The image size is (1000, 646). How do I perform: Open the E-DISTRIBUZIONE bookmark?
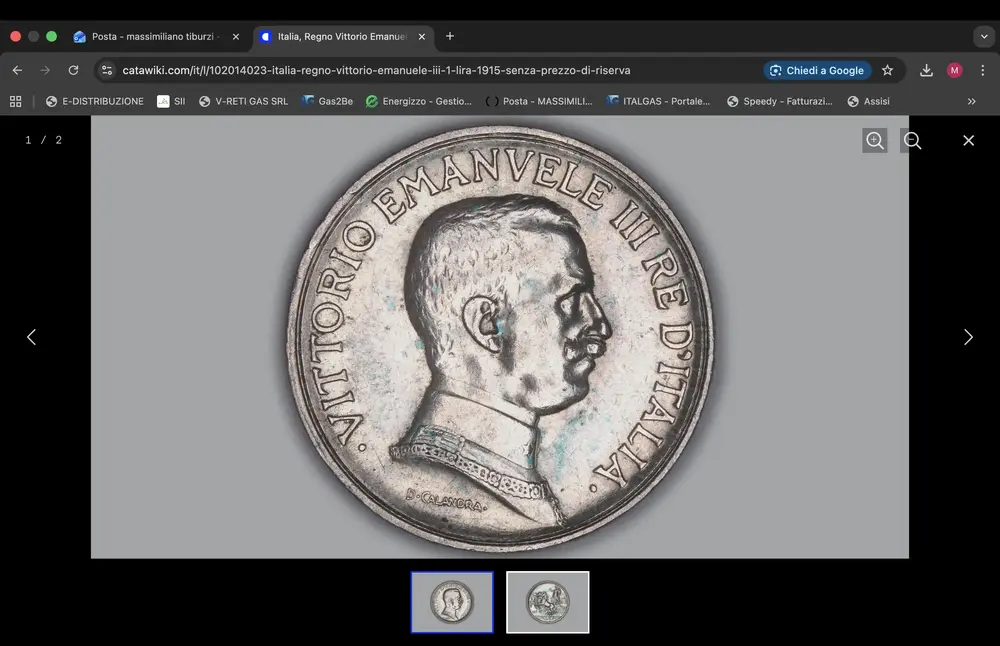pos(94,101)
